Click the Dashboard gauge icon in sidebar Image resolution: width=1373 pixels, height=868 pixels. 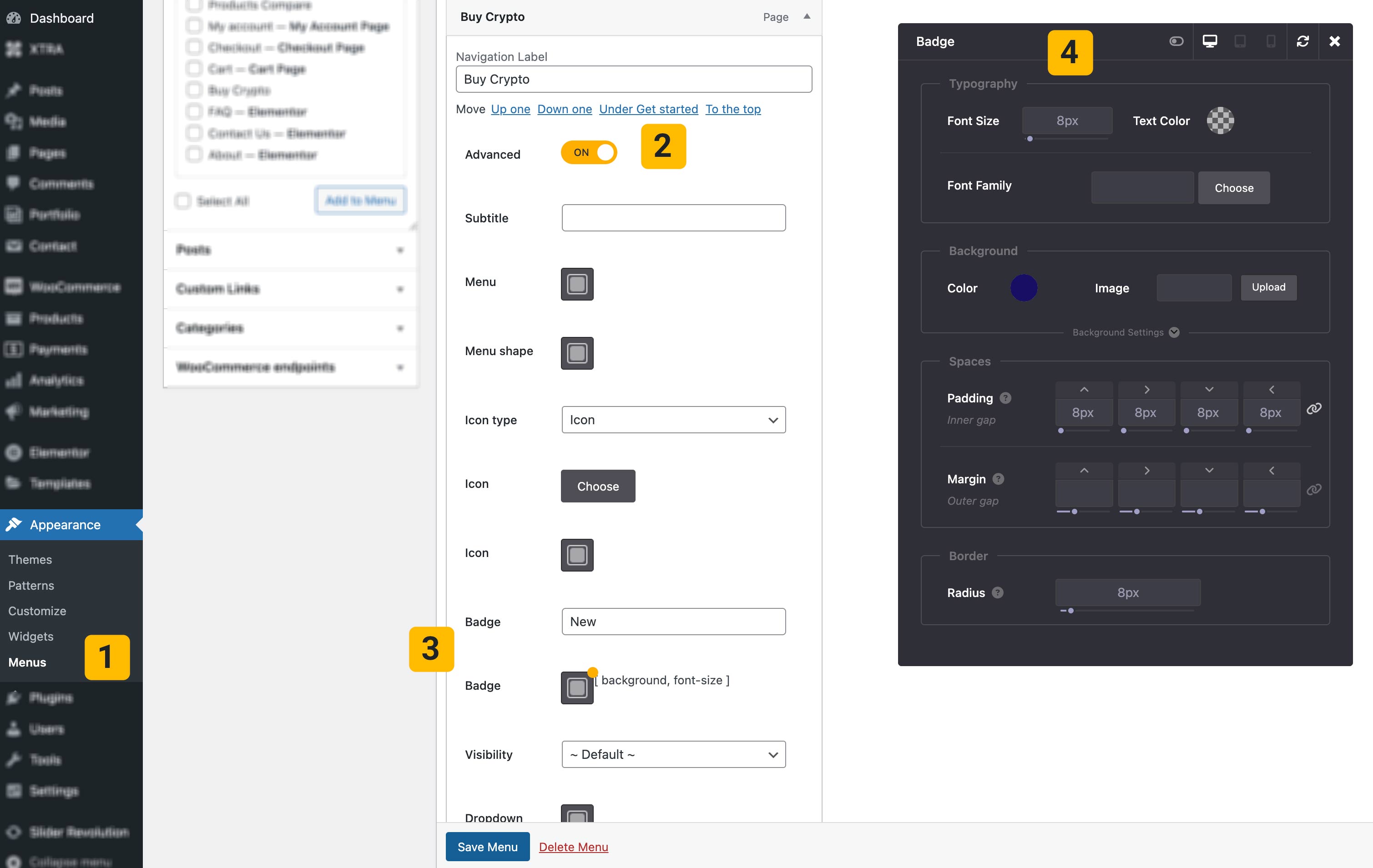[14, 18]
